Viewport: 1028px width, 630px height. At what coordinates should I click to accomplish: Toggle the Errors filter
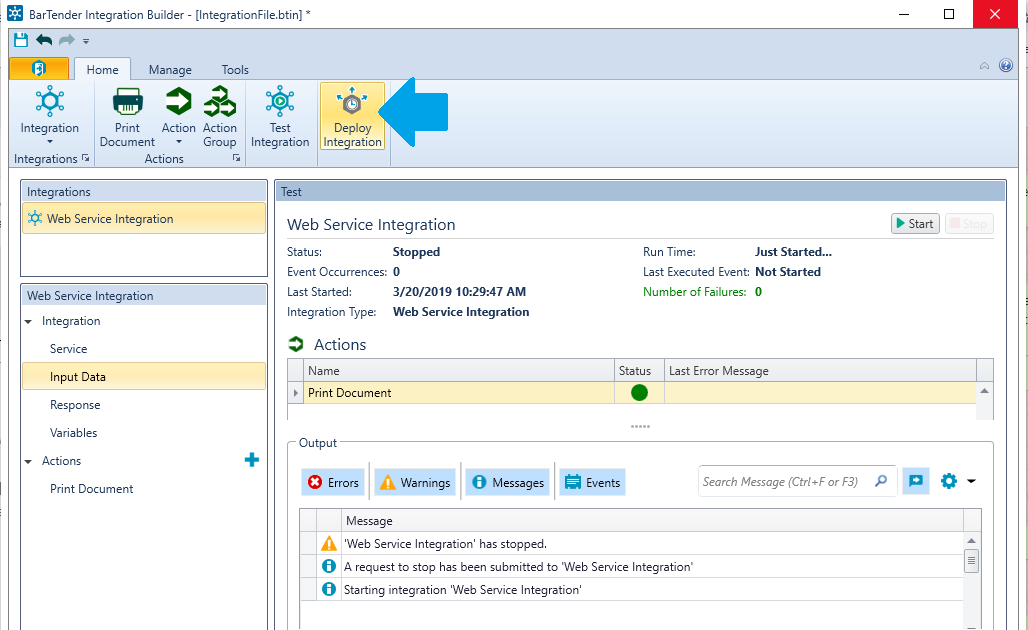tap(334, 482)
